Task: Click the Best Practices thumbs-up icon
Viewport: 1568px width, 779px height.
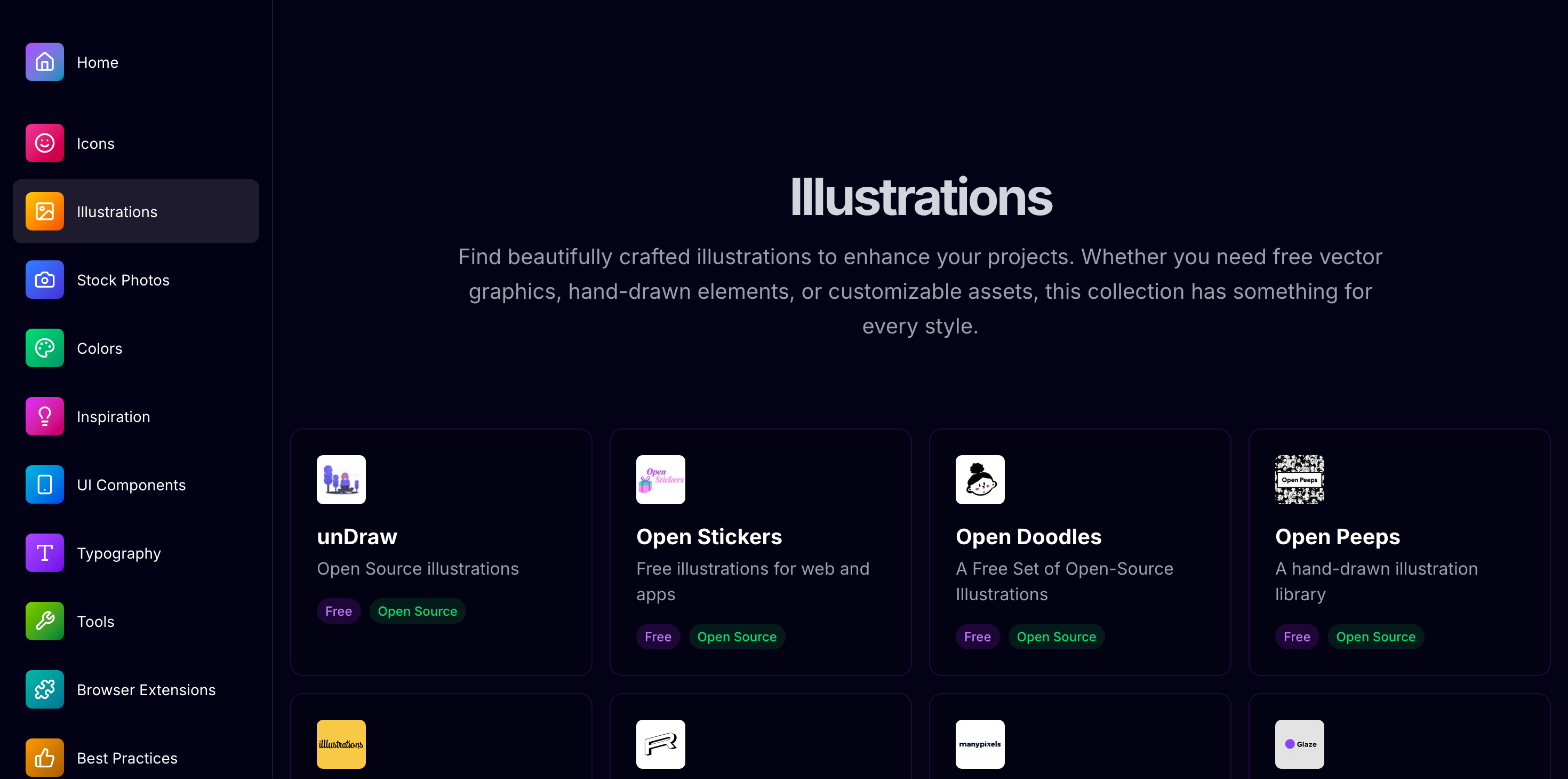Action: tap(44, 757)
